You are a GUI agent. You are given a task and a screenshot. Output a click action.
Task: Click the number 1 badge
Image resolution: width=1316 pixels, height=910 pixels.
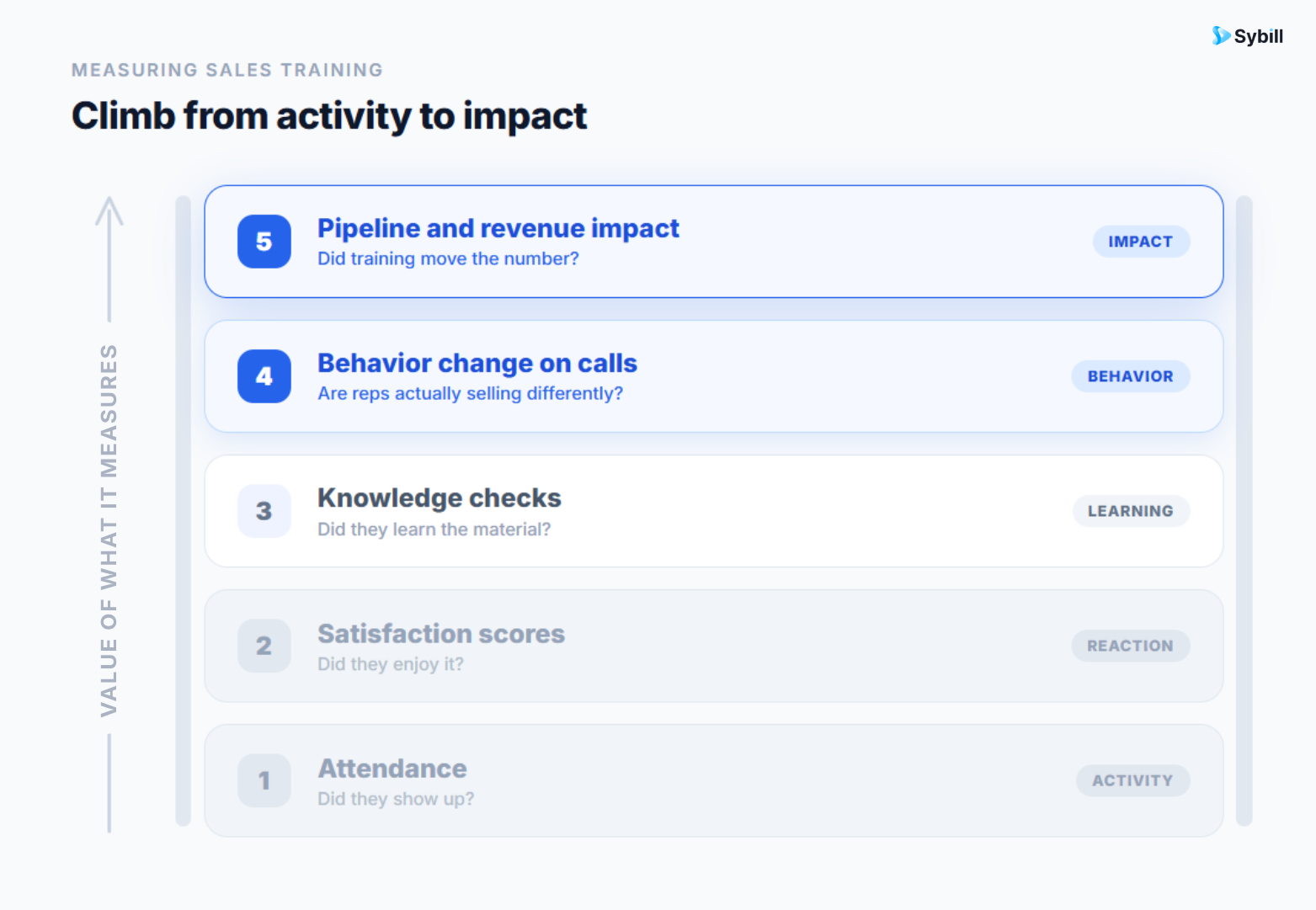click(264, 780)
